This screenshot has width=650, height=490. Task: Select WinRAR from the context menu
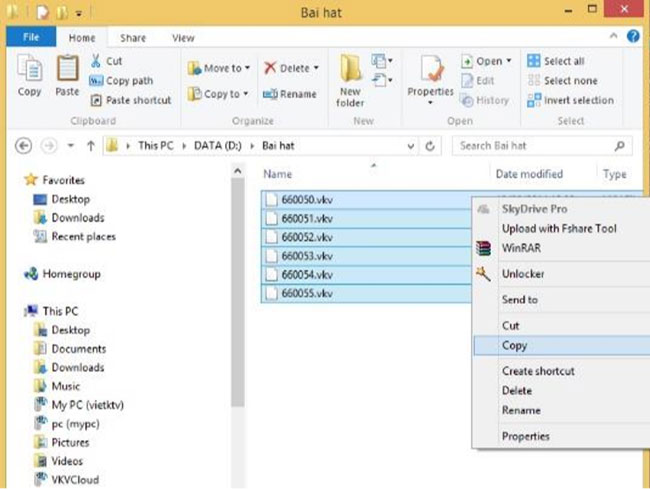pos(519,248)
